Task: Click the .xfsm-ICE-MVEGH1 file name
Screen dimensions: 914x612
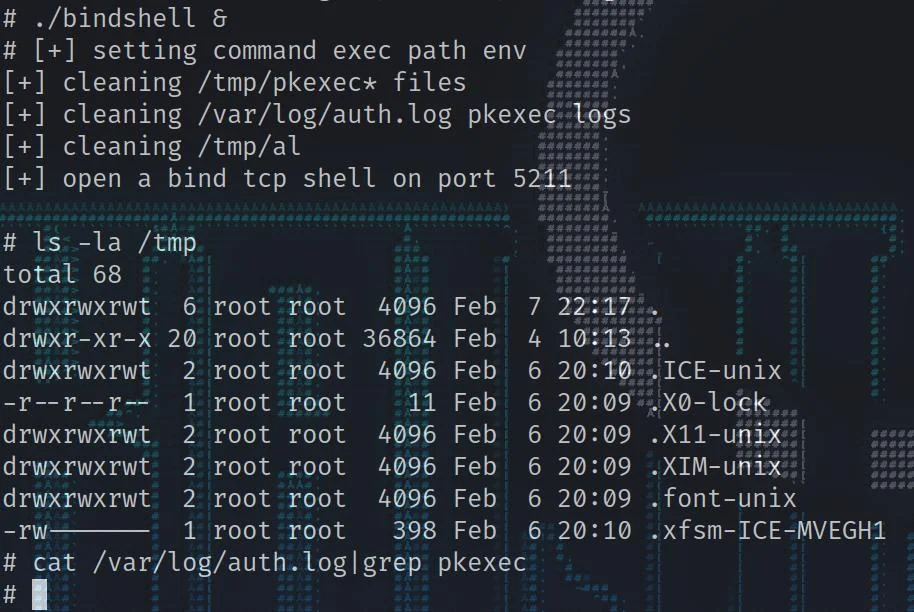Action: click(768, 531)
